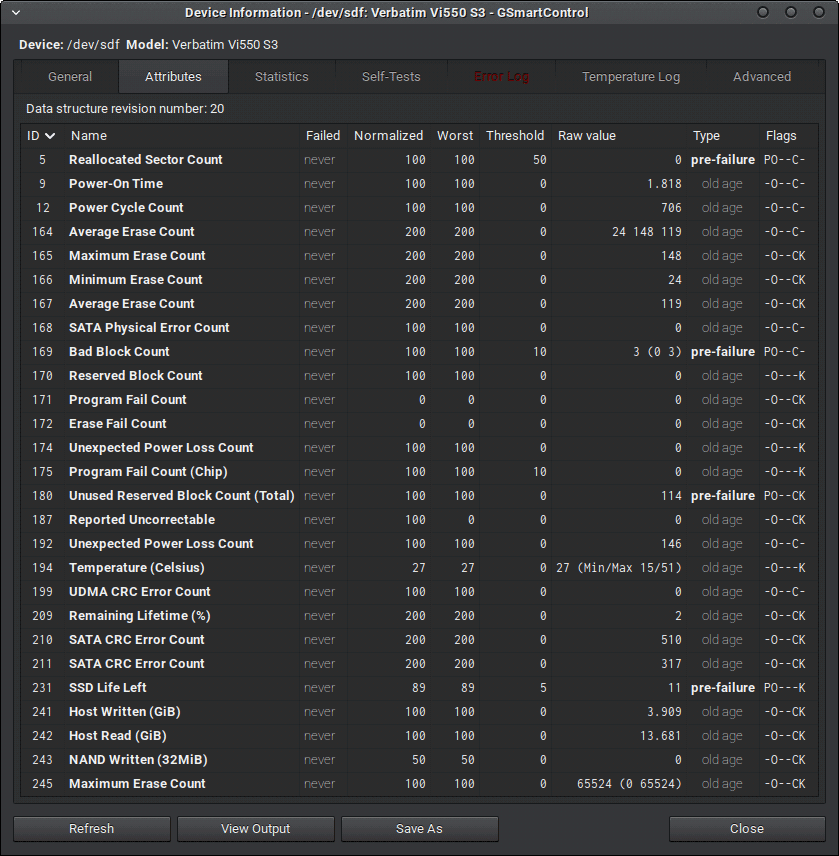Sort by the Normalized column header
The image size is (839, 856).
tap(388, 136)
